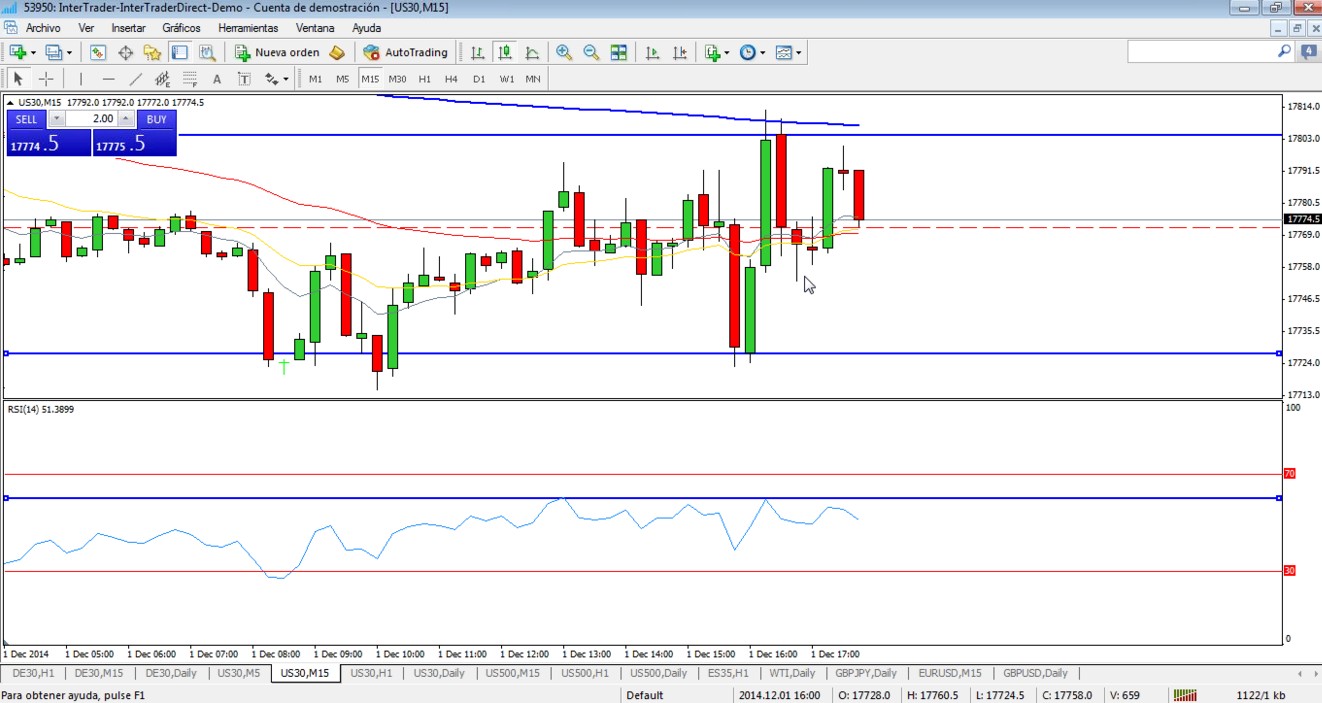Open the MetaEditor book icon
This screenshot has height=703, width=1322.
[337, 52]
